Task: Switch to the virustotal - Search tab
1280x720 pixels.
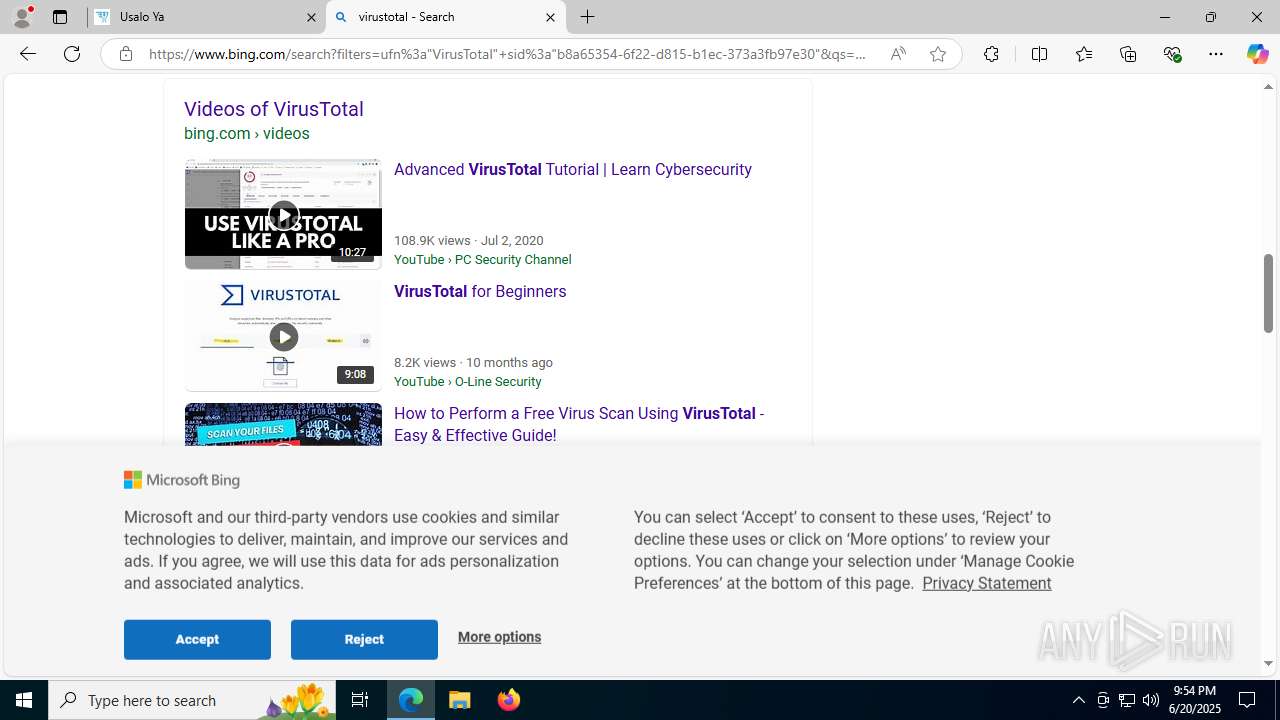Action: [445, 17]
